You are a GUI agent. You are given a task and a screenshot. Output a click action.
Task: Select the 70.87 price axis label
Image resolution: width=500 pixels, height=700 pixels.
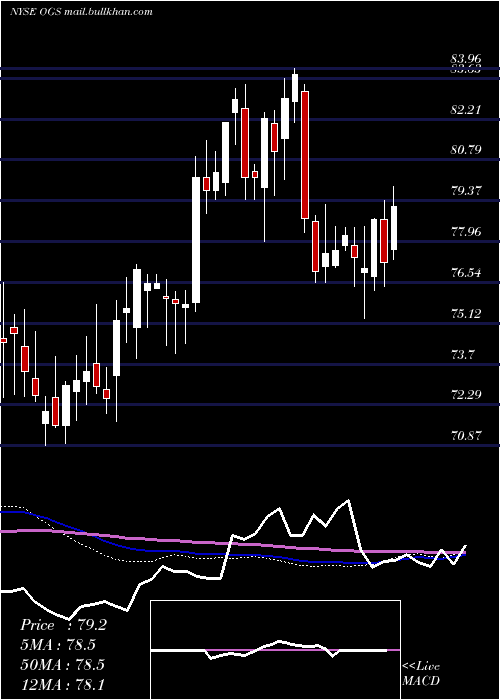coord(466,436)
